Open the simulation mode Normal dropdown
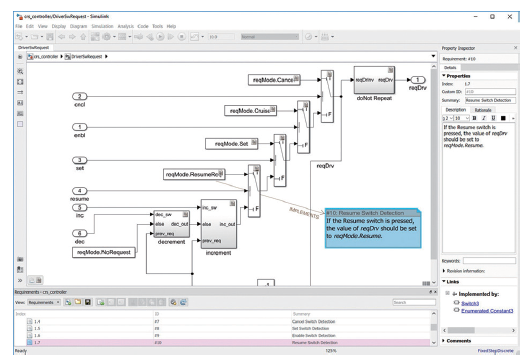Image resolution: width=525 pixels, height=361 pixels. click(270, 37)
